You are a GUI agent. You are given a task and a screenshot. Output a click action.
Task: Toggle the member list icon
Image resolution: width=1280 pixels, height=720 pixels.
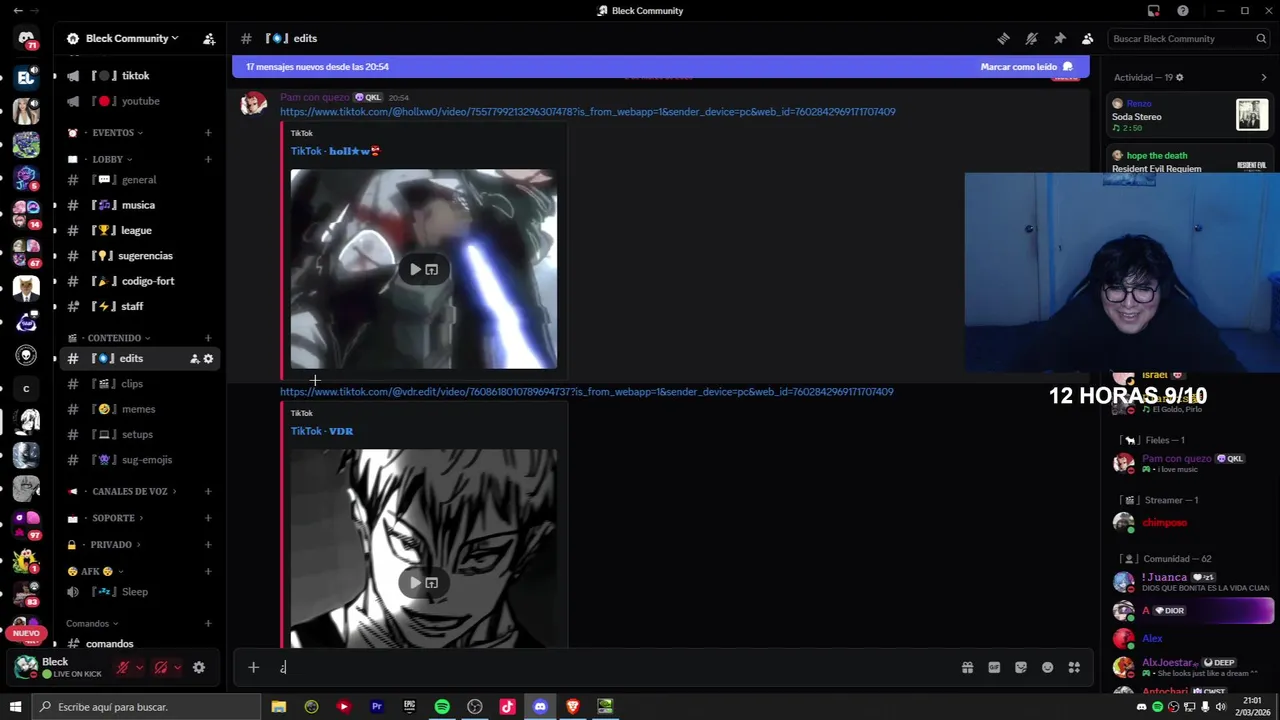[x=1087, y=39]
